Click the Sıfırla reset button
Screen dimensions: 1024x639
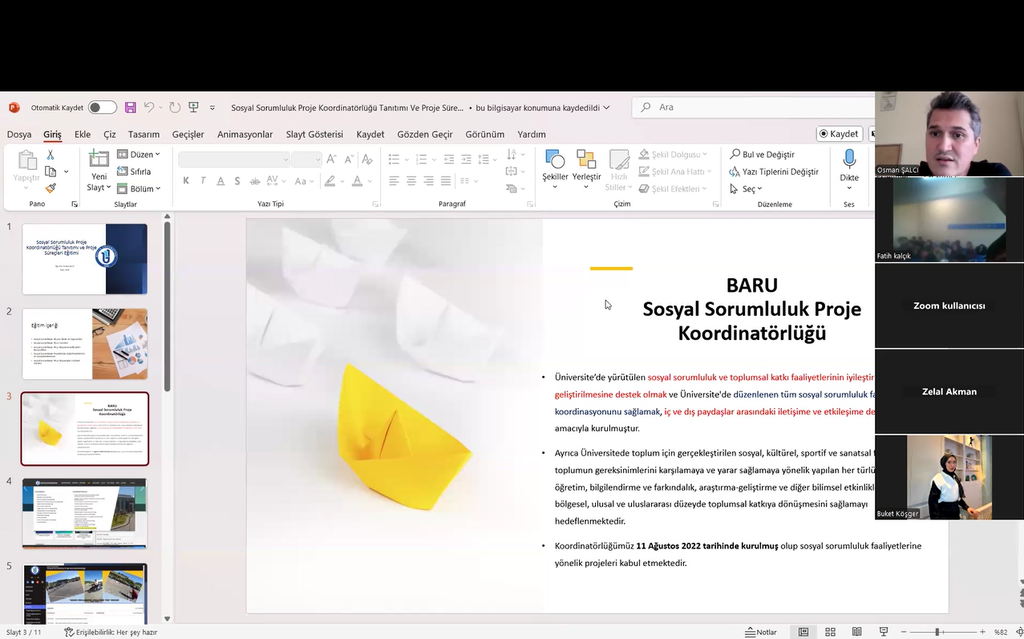[134, 171]
